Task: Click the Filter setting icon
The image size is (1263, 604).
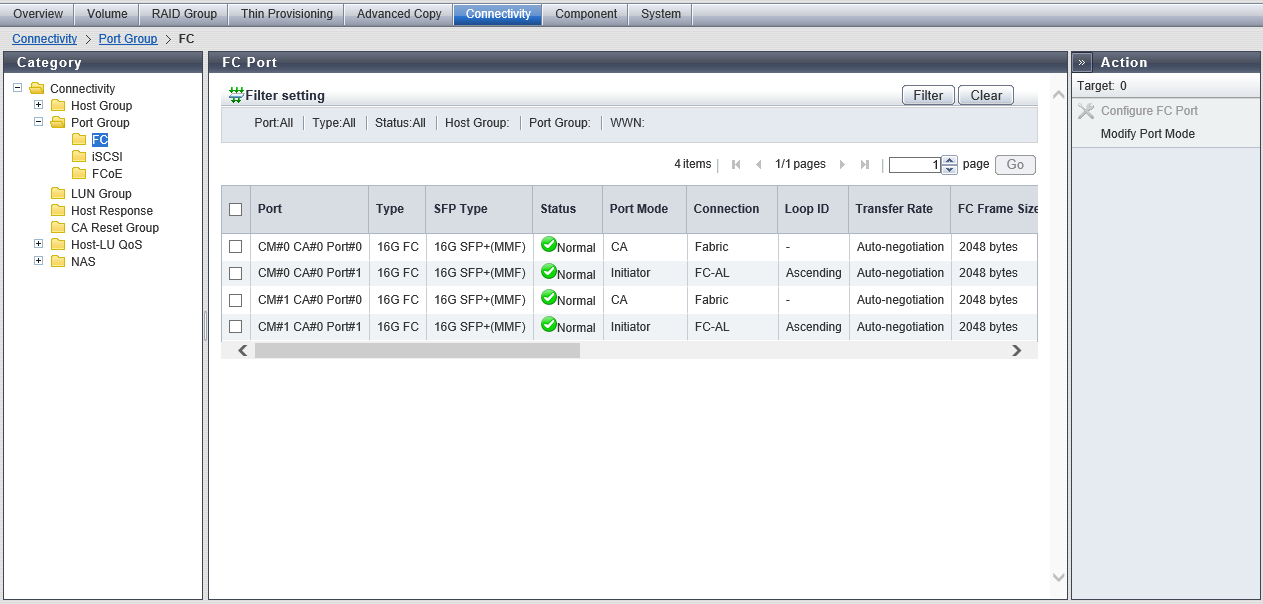Action: [x=236, y=95]
